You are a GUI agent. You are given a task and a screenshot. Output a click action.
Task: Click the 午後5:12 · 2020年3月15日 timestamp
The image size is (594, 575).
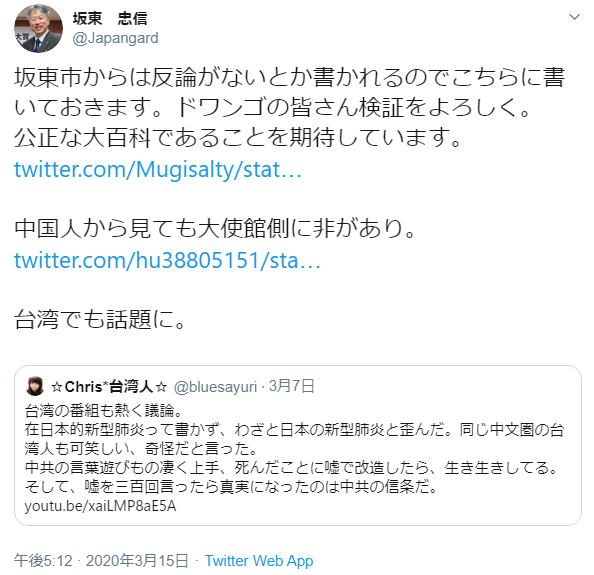[101, 561]
